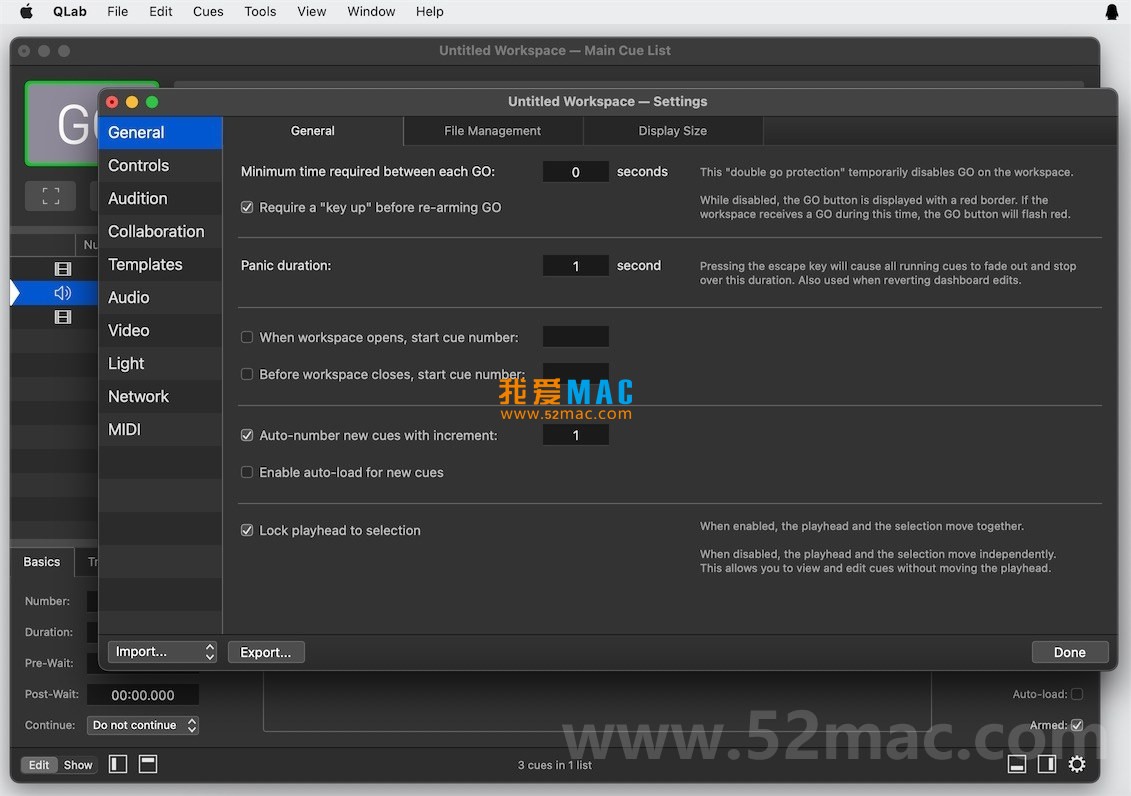Open workspace settings gear icon
Viewport: 1131px width, 796px height.
(1077, 764)
